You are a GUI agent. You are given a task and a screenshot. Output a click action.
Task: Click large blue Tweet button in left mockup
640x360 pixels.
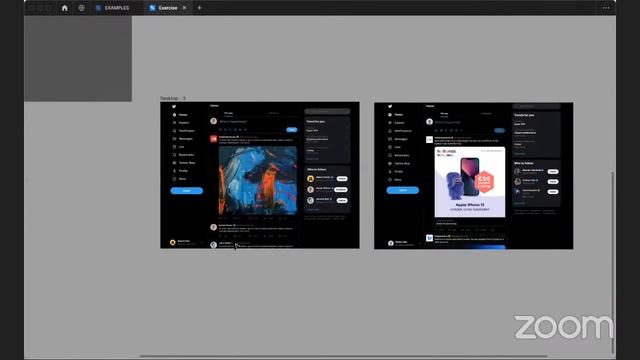point(187,191)
